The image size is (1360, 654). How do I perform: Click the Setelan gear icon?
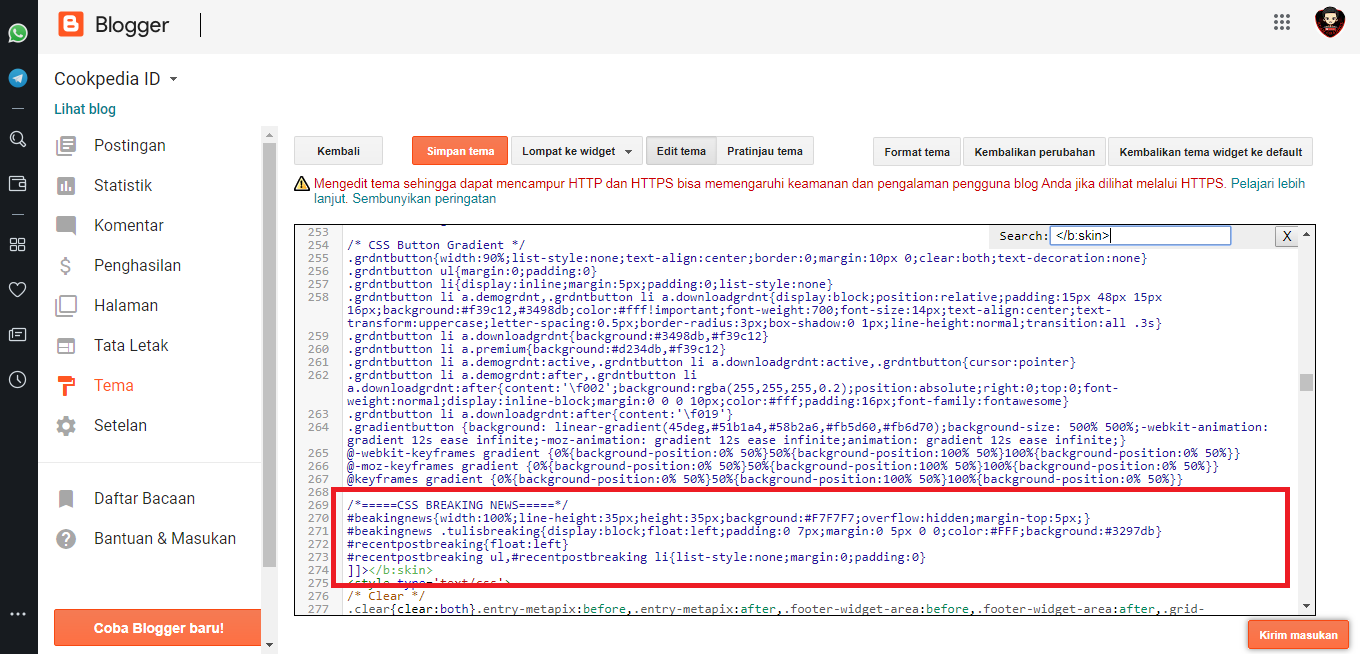coord(66,426)
